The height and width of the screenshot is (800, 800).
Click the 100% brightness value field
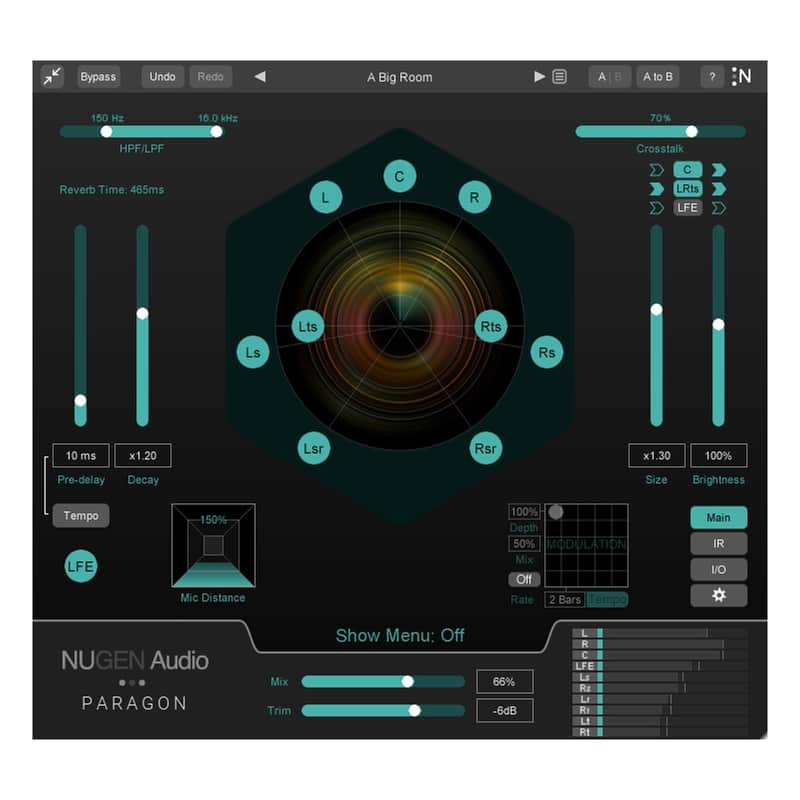point(718,456)
